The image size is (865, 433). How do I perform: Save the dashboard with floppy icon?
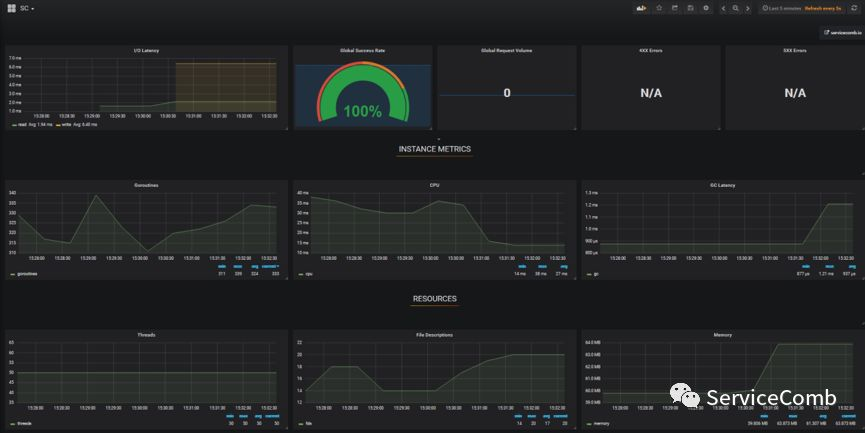[690, 8]
